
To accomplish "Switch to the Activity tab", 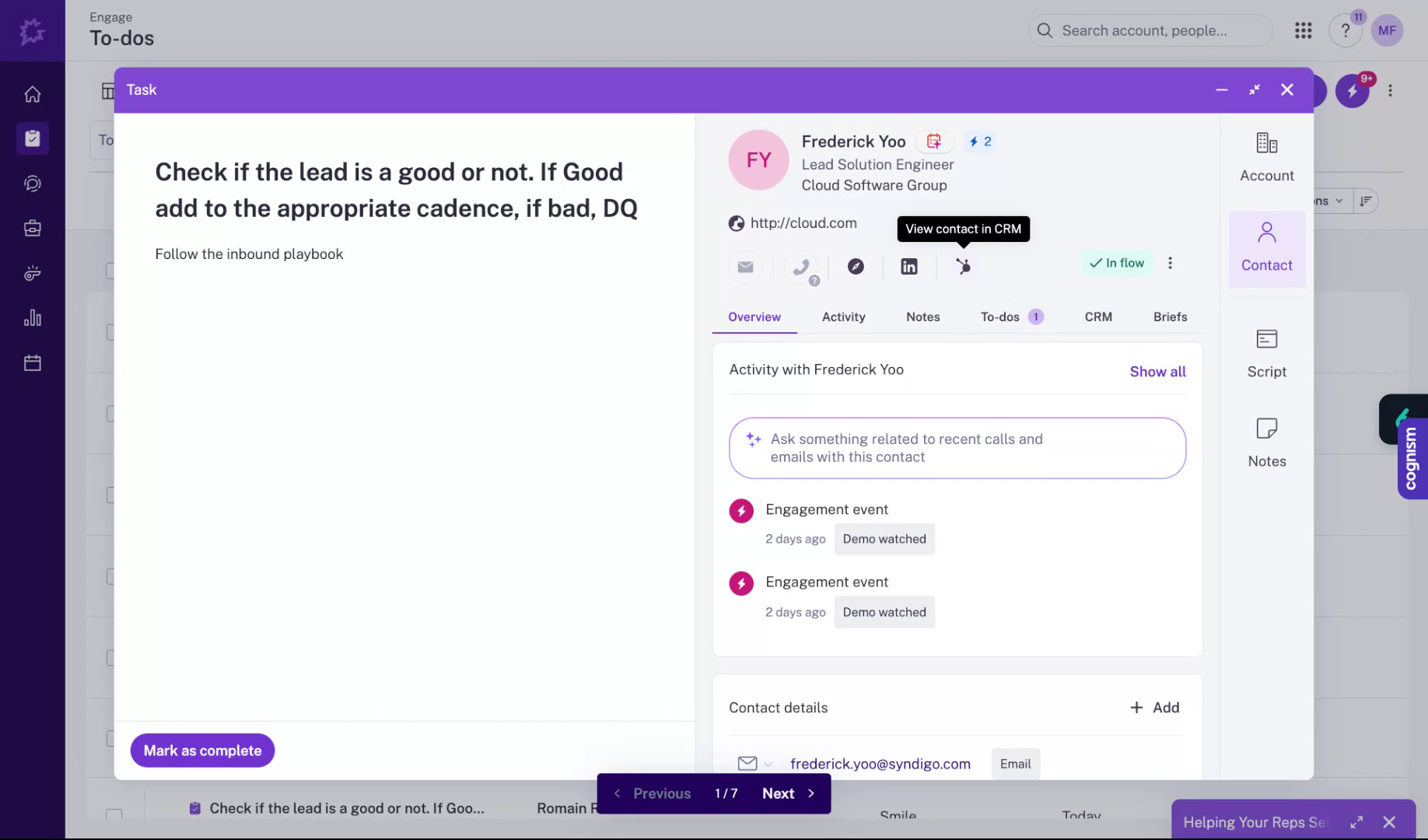I will (x=843, y=317).
